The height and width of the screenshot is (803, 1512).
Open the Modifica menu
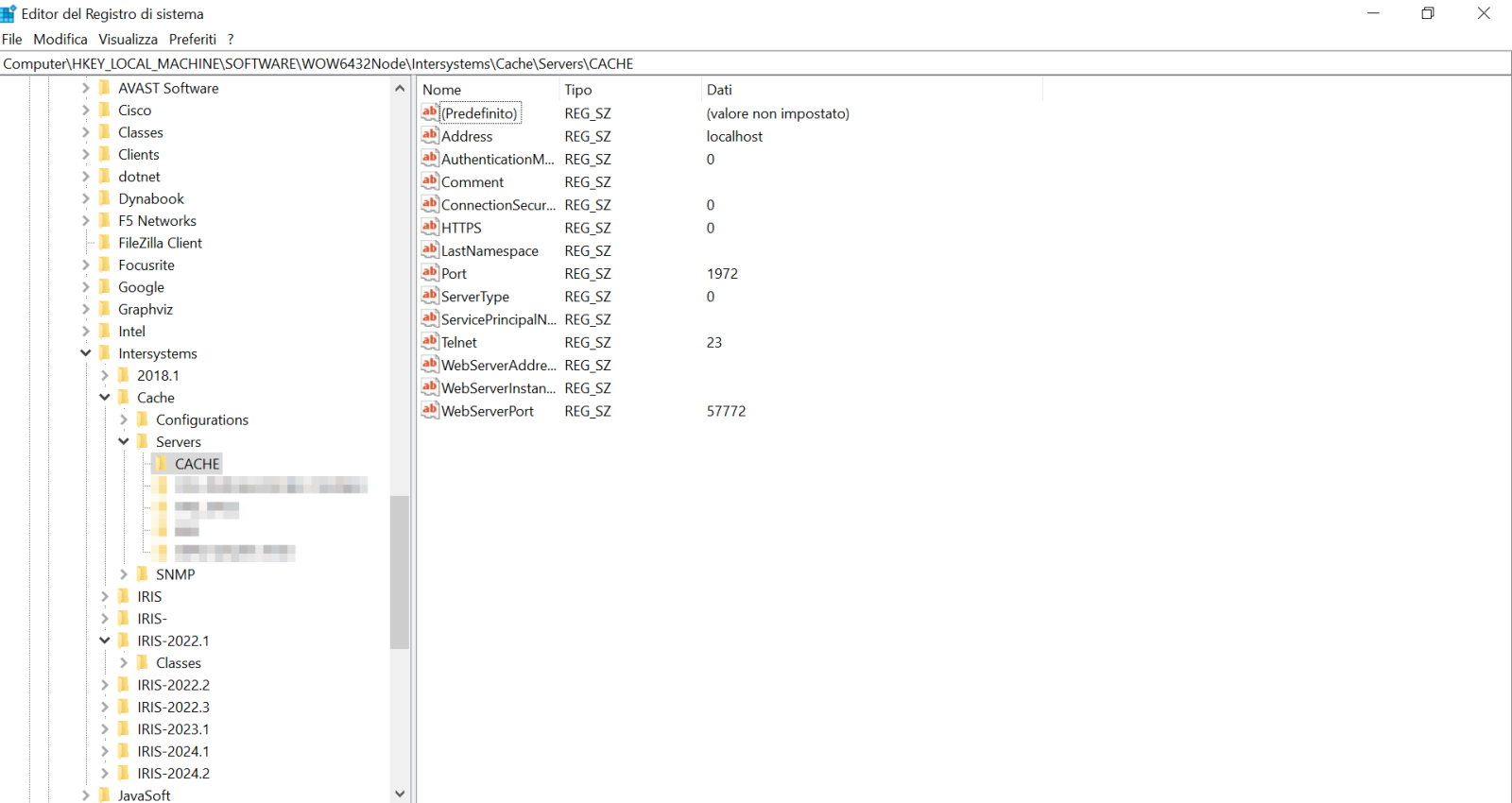pyautogui.click(x=60, y=39)
